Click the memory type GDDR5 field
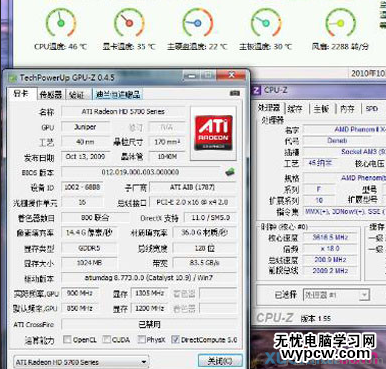The height and width of the screenshot is (369, 386). 89,248
